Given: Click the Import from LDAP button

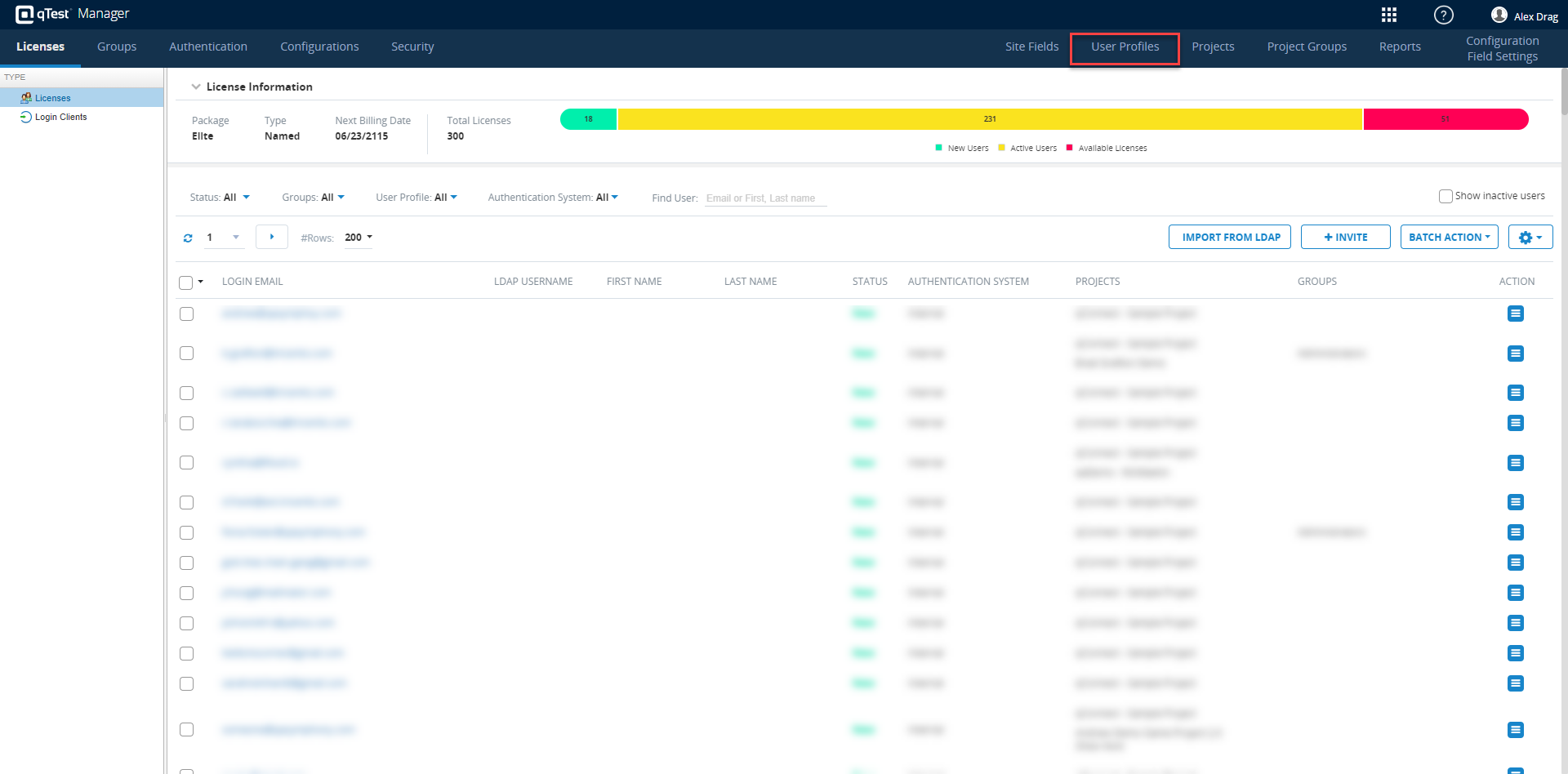Looking at the screenshot, I should click(1230, 238).
